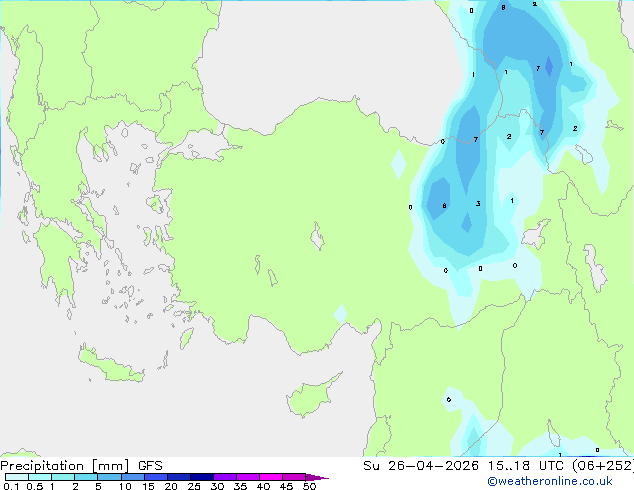Click the island of Cyprus on map
Viewport: 634px width, 490px height.
[309, 396]
